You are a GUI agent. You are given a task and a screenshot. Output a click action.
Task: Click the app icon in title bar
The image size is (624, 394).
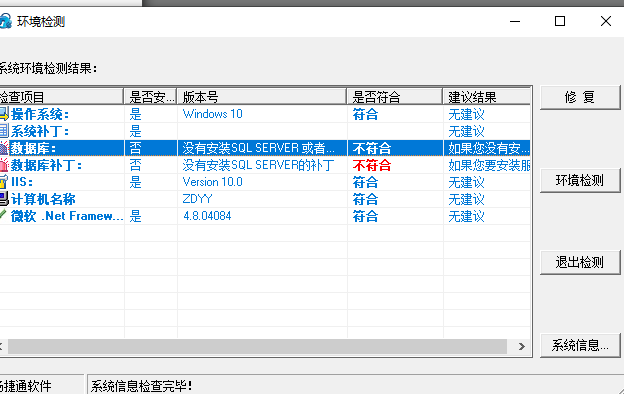[x=6, y=21]
